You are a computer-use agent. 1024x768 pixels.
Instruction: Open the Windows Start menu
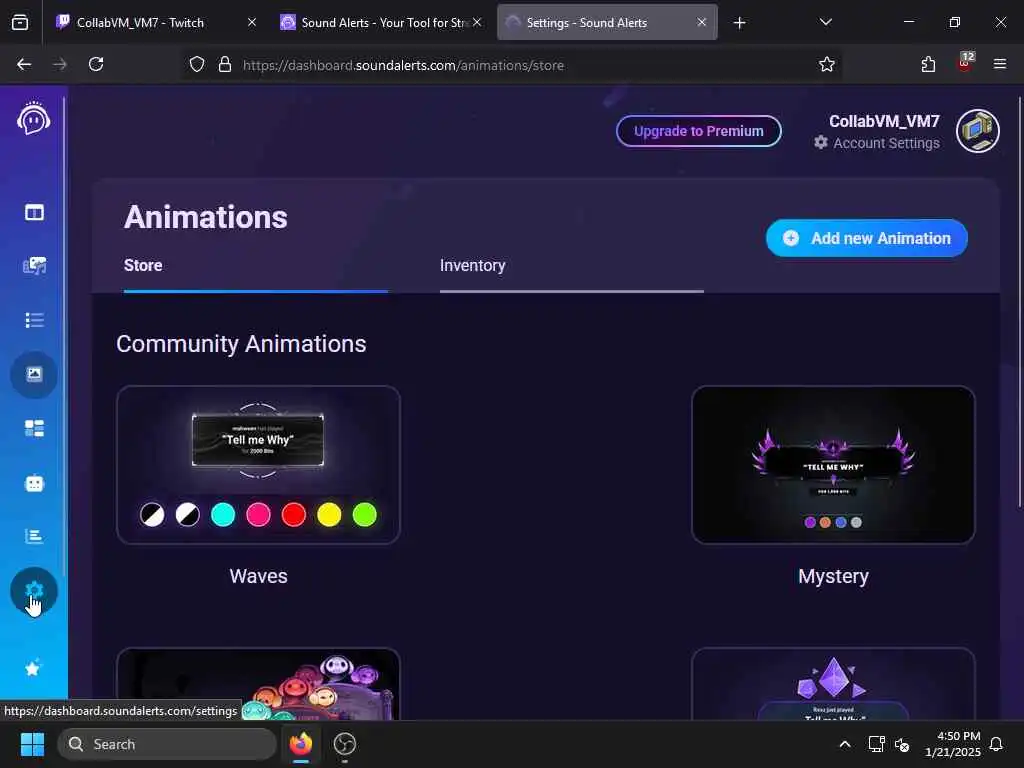point(32,744)
